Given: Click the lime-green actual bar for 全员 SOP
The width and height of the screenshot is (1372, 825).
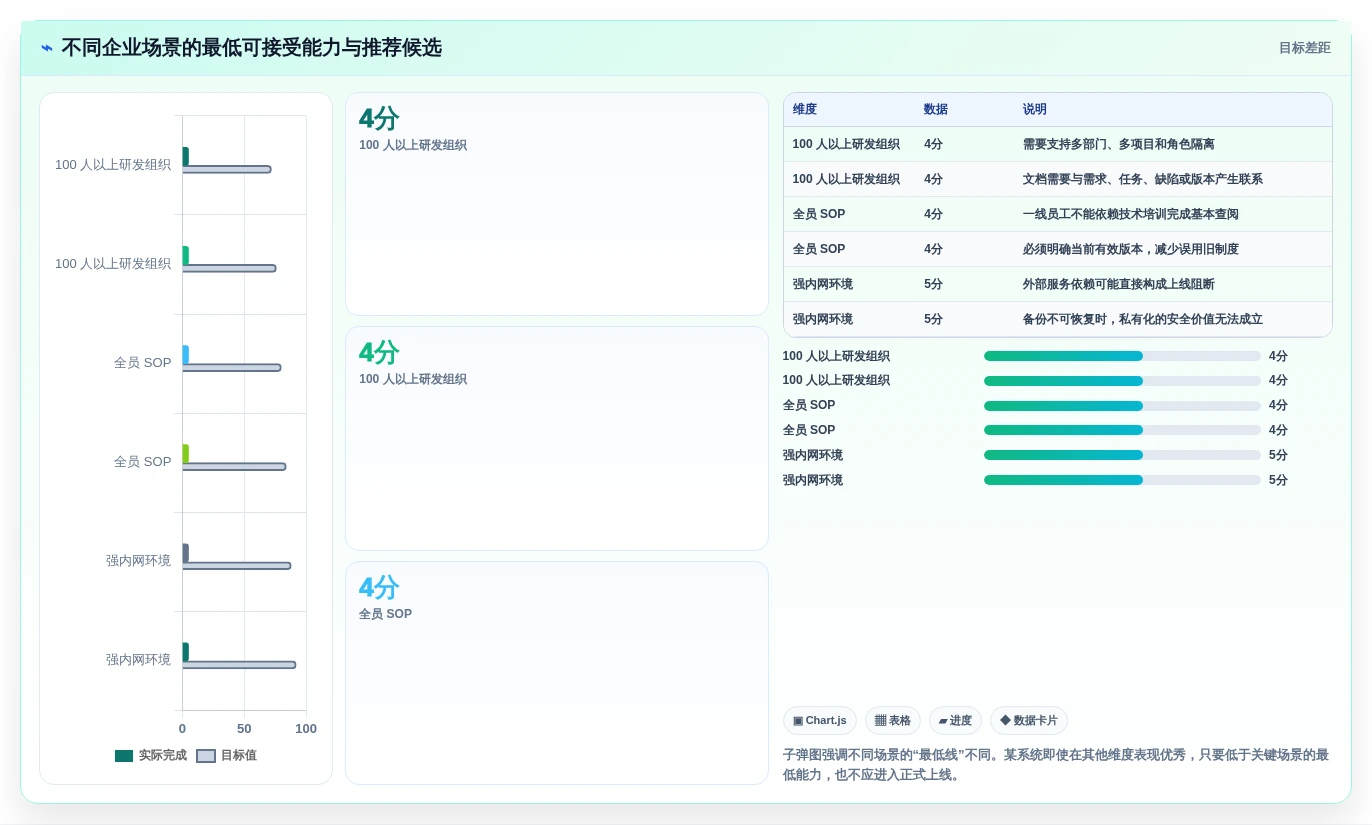Looking at the screenshot, I should [185, 453].
